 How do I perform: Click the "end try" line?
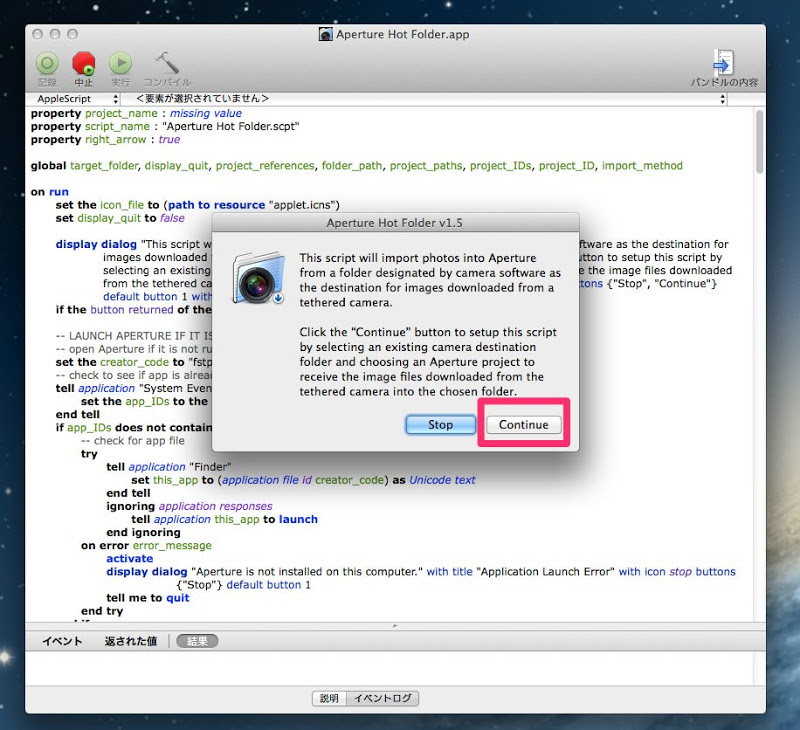102,611
